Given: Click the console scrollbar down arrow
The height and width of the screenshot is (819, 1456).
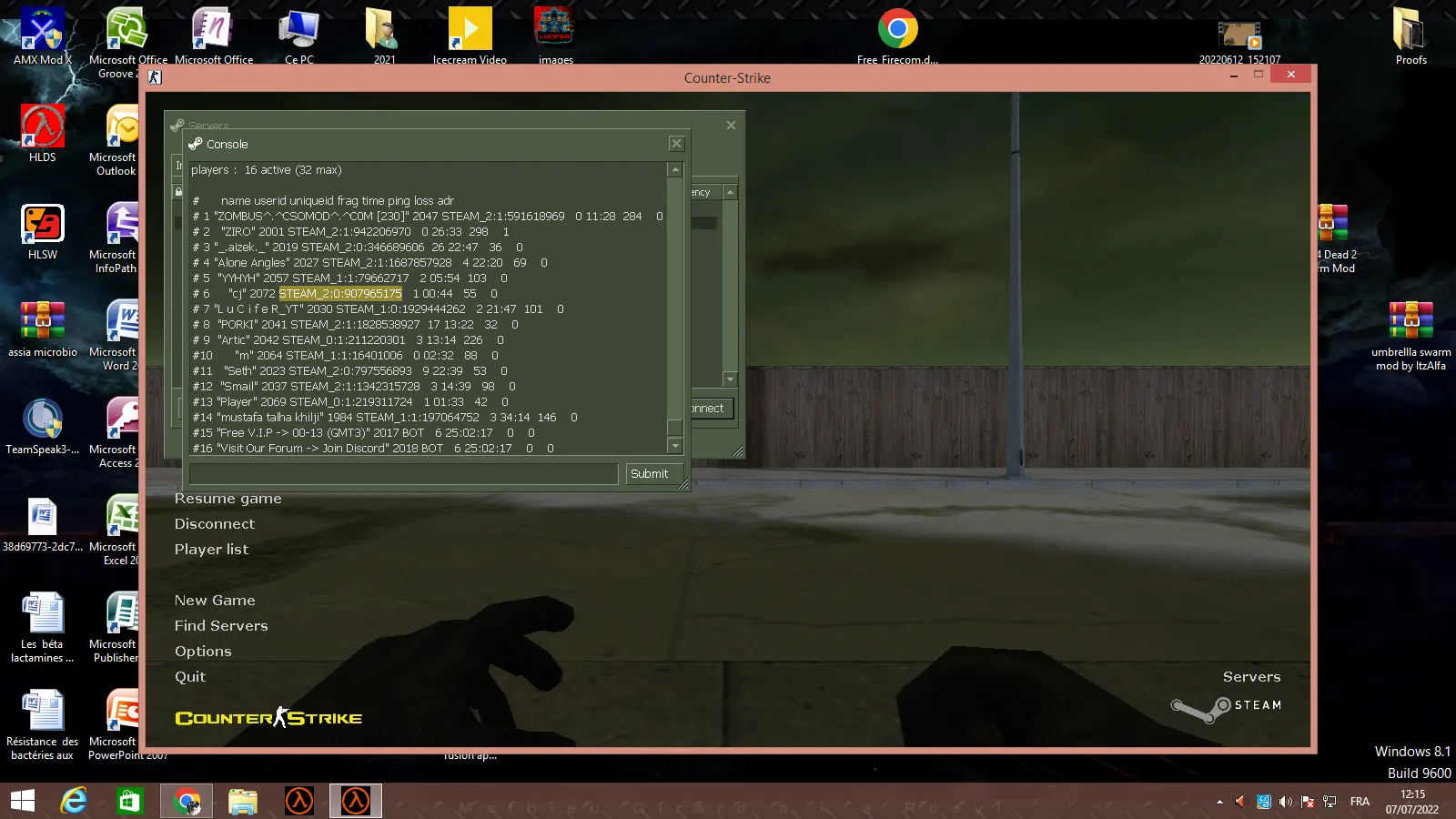Looking at the screenshot, I should pyautogui.click(x=675, y=446).
